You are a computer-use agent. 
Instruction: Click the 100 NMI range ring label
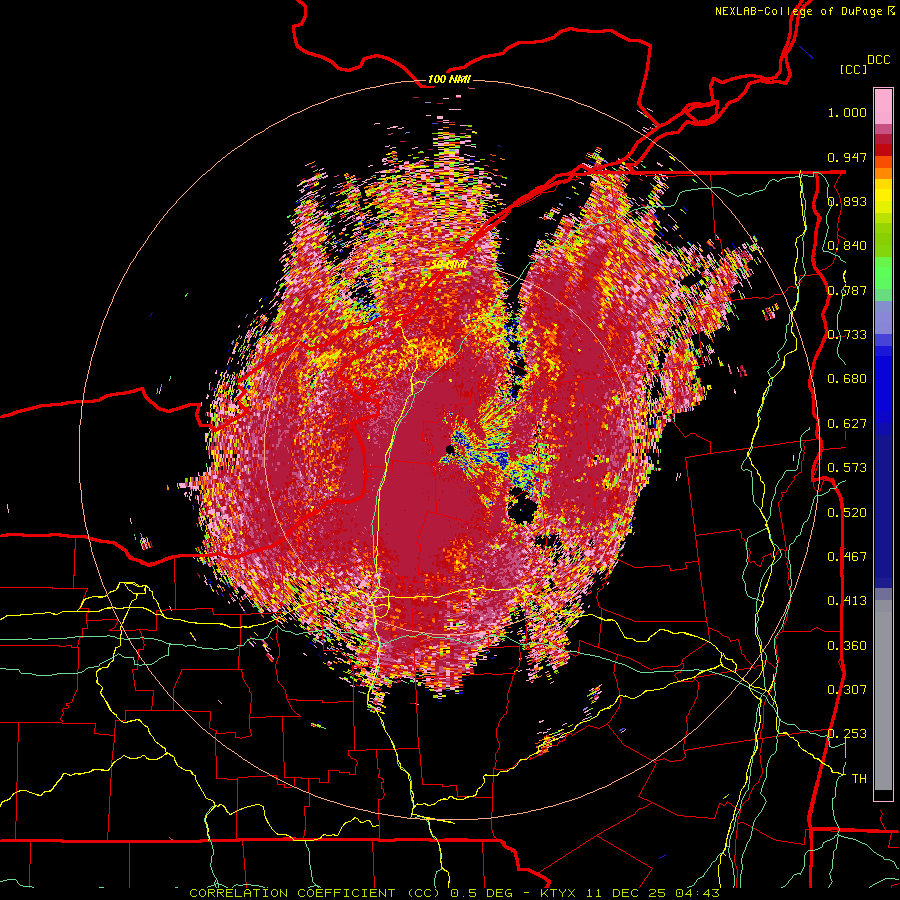(x=449, y=79)
